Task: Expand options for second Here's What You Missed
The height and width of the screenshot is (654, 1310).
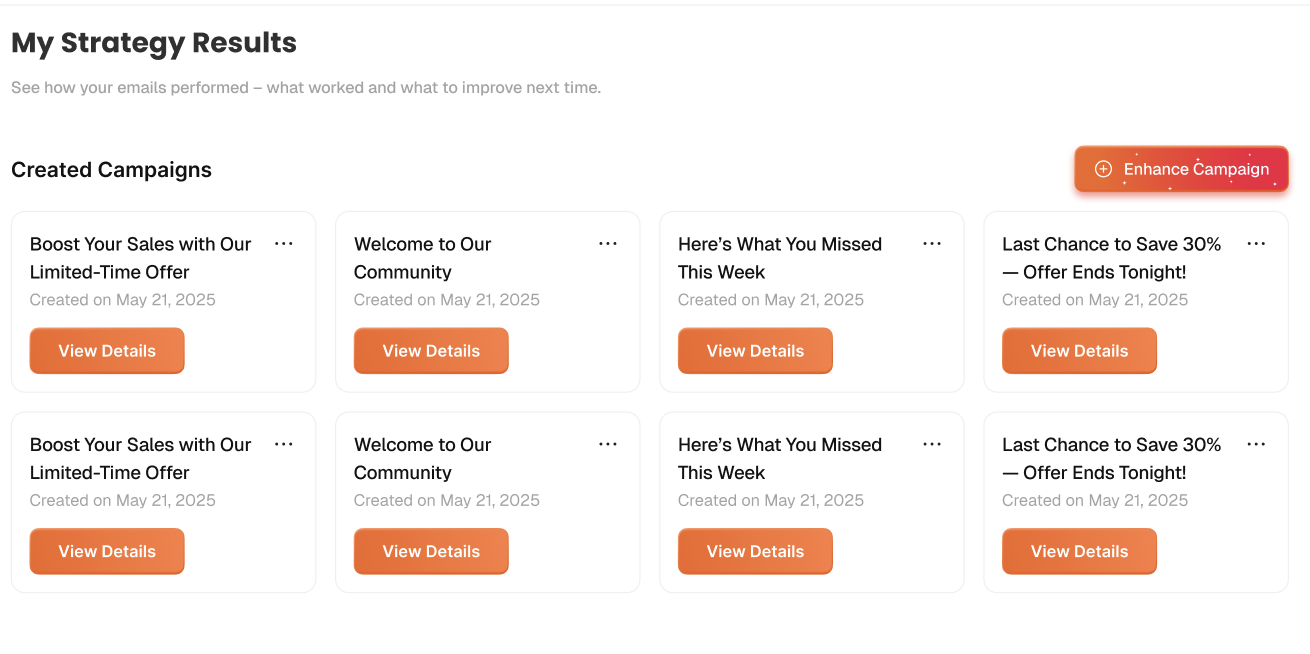Action: point(931,443)
